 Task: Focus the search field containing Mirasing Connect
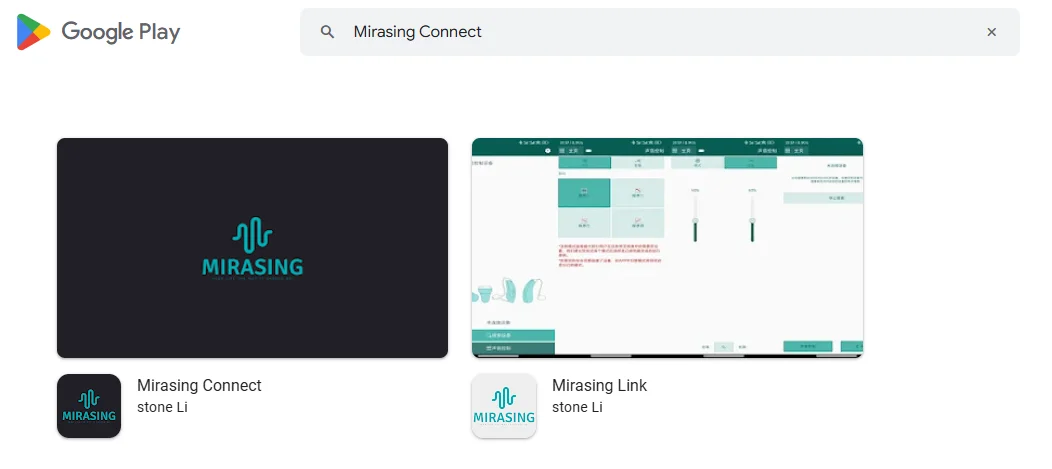point(660,32)
